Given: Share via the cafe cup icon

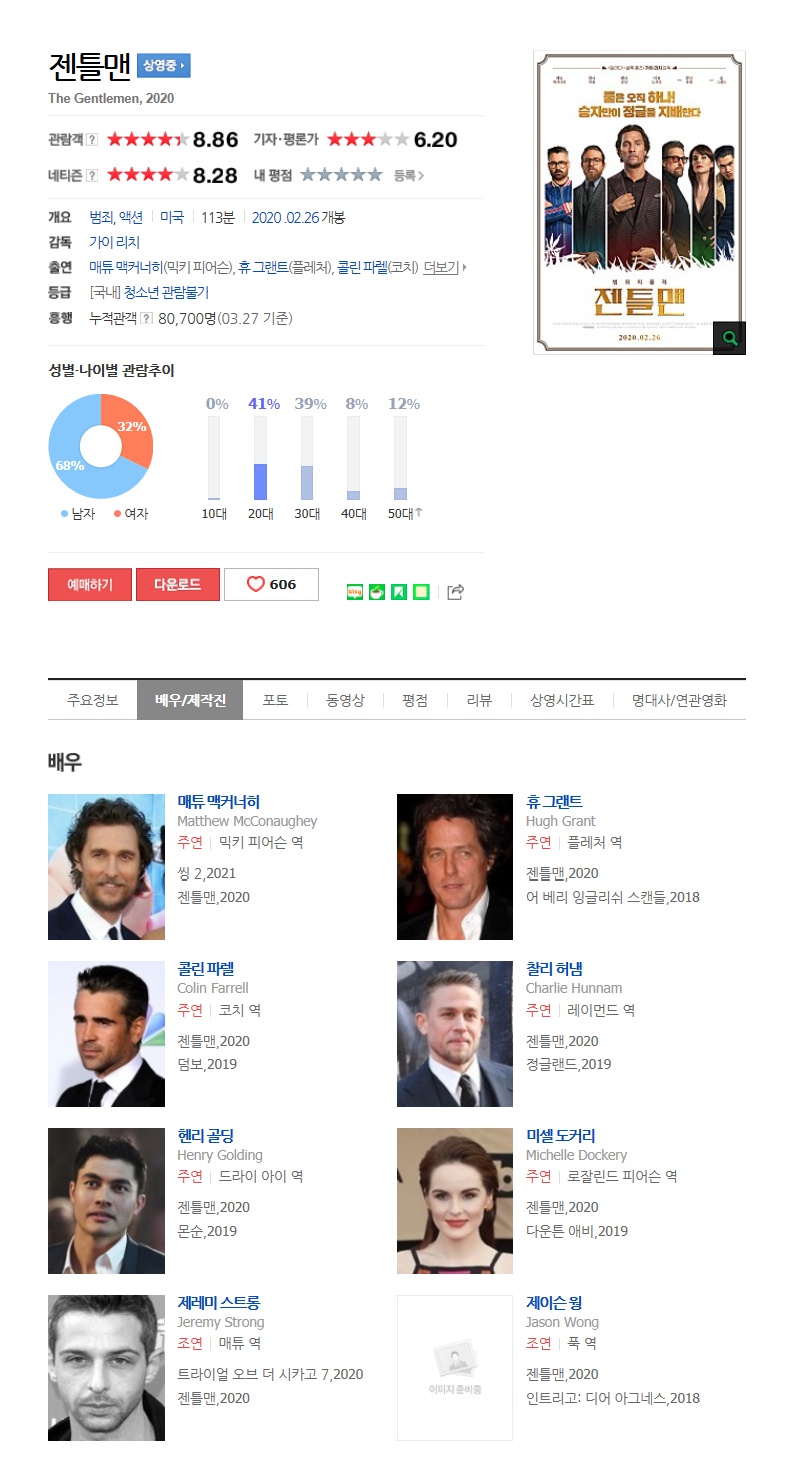Looking at the screenshot, I should click(377, 592).
